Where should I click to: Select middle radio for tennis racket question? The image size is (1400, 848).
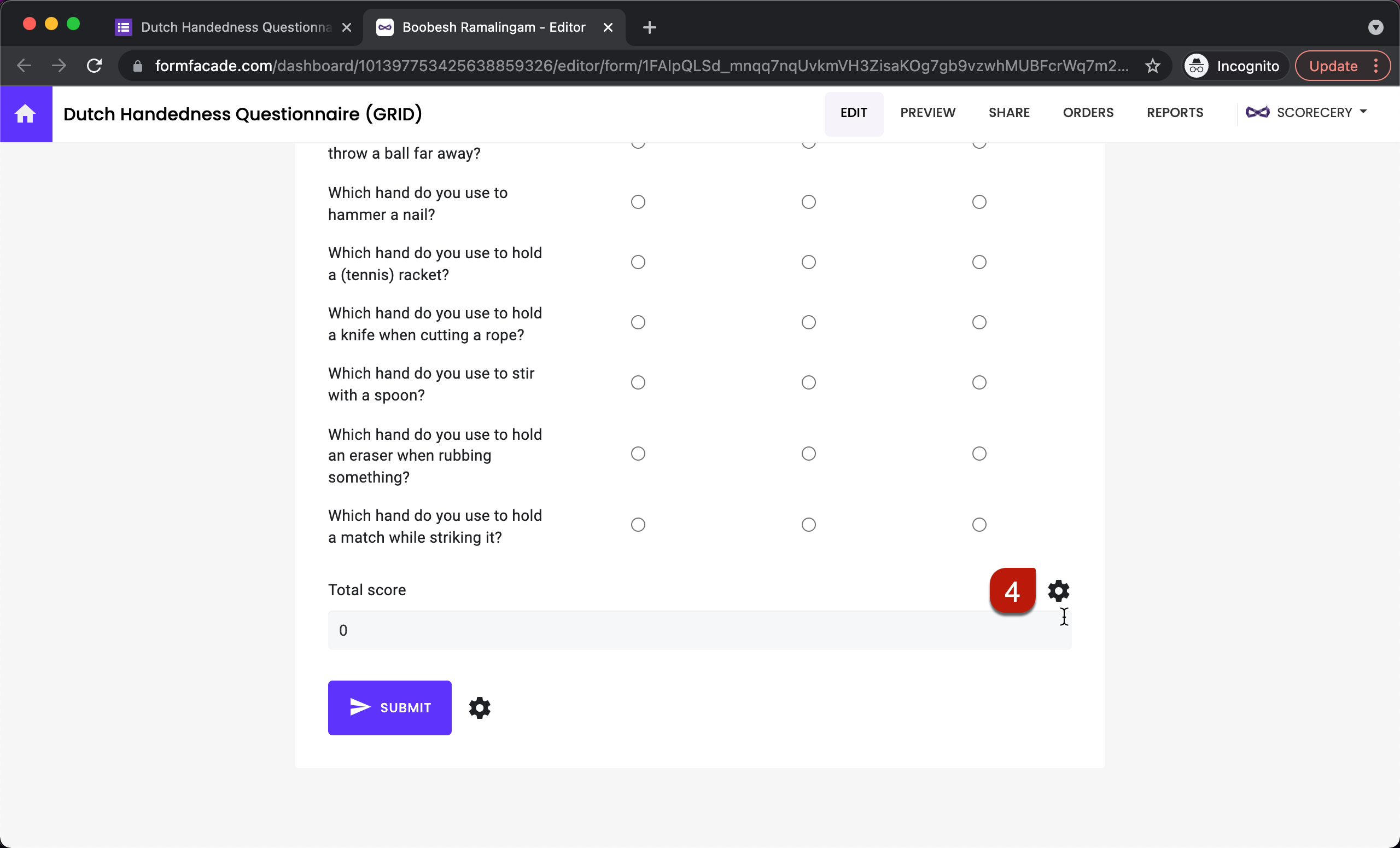coord(808,262)
